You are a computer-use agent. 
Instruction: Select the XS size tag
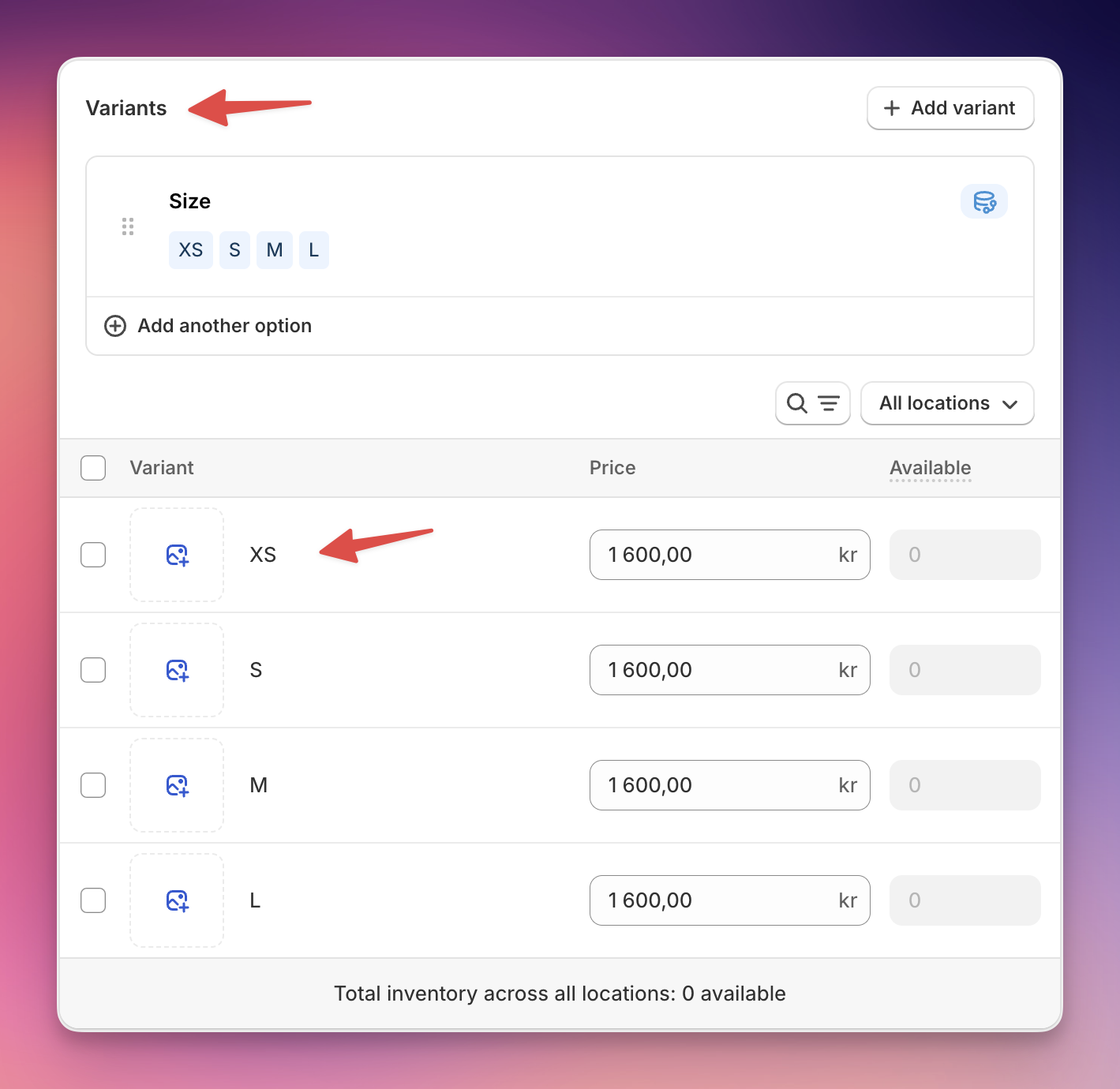(x=191, y=250)
